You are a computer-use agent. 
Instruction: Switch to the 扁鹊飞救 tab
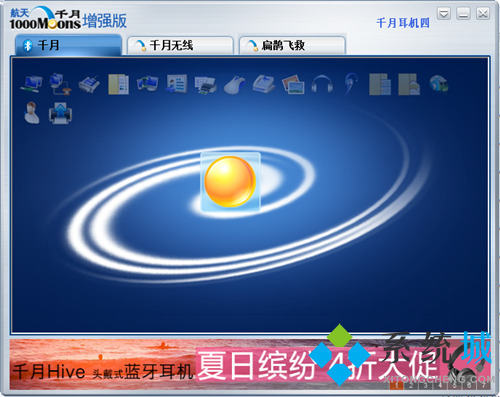pos(292,45)
